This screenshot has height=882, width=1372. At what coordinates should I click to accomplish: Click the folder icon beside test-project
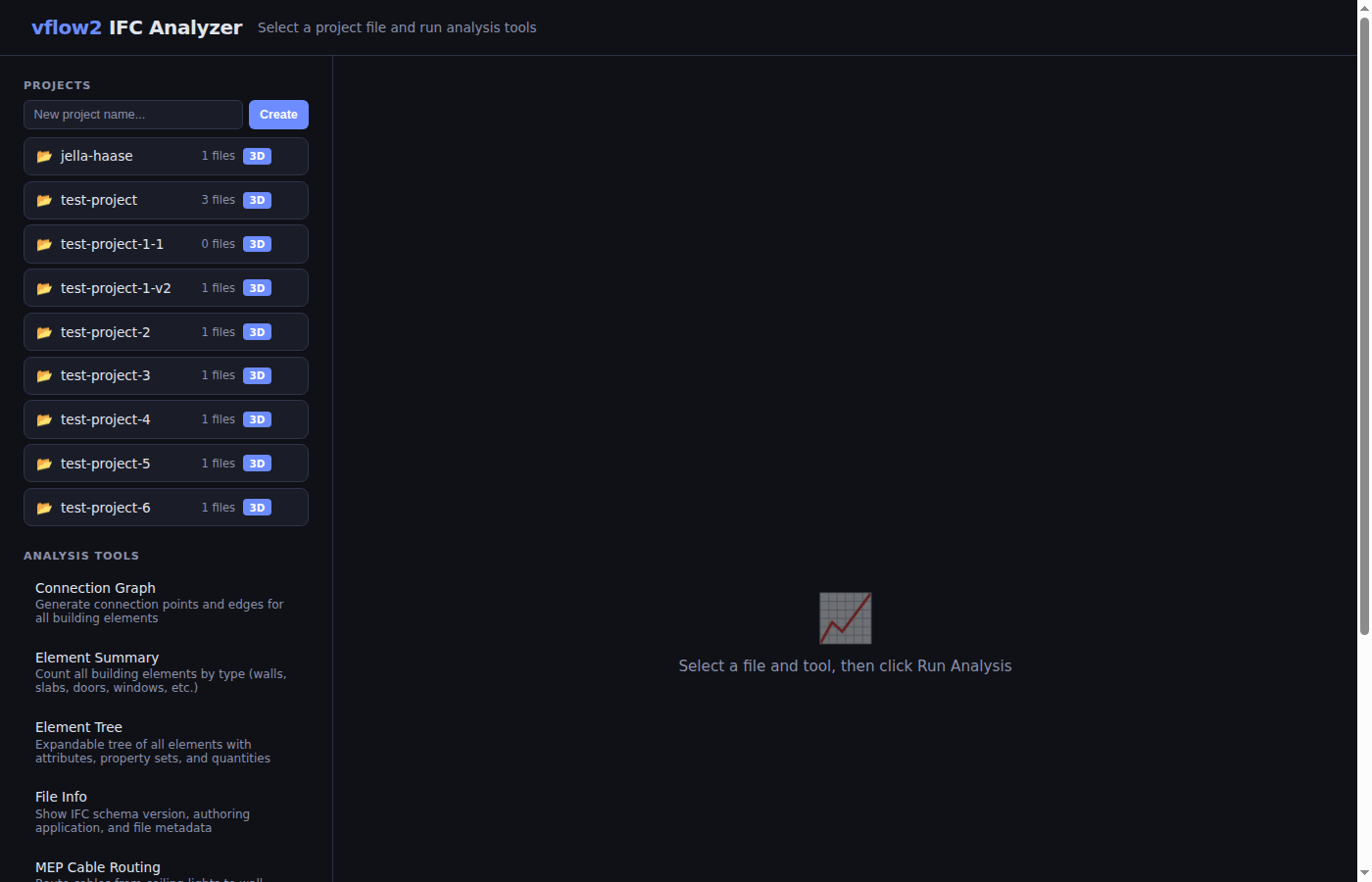tap(44, 200)
